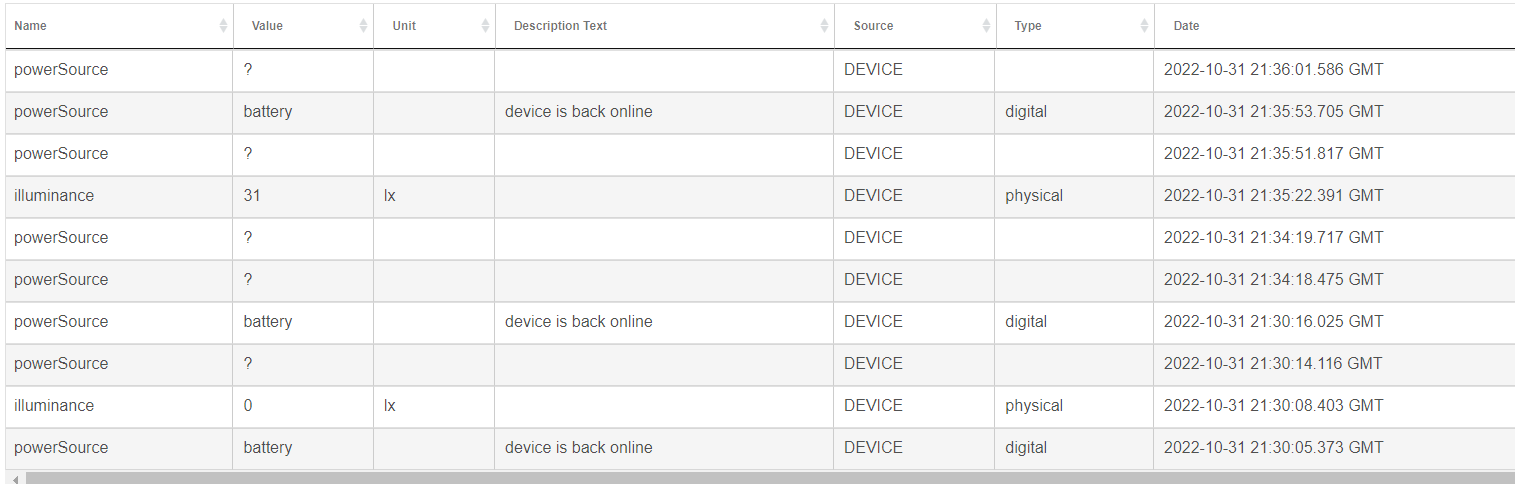Click 'battery' value in the 21:30:05.373 row
The image size is (1515, 484).
click(268, 448)
